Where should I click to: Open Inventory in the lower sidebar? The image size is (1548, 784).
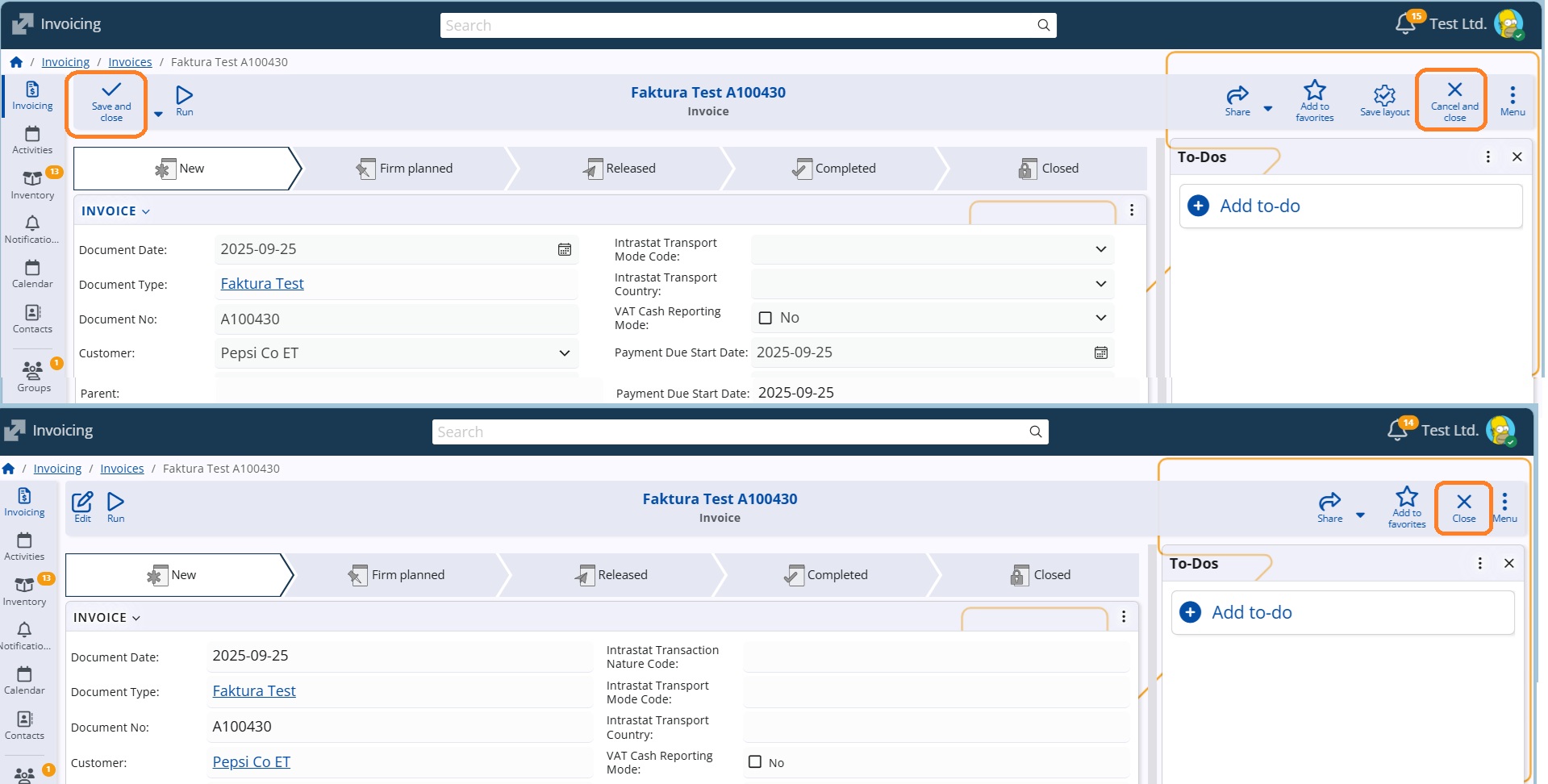click(25, 591)
